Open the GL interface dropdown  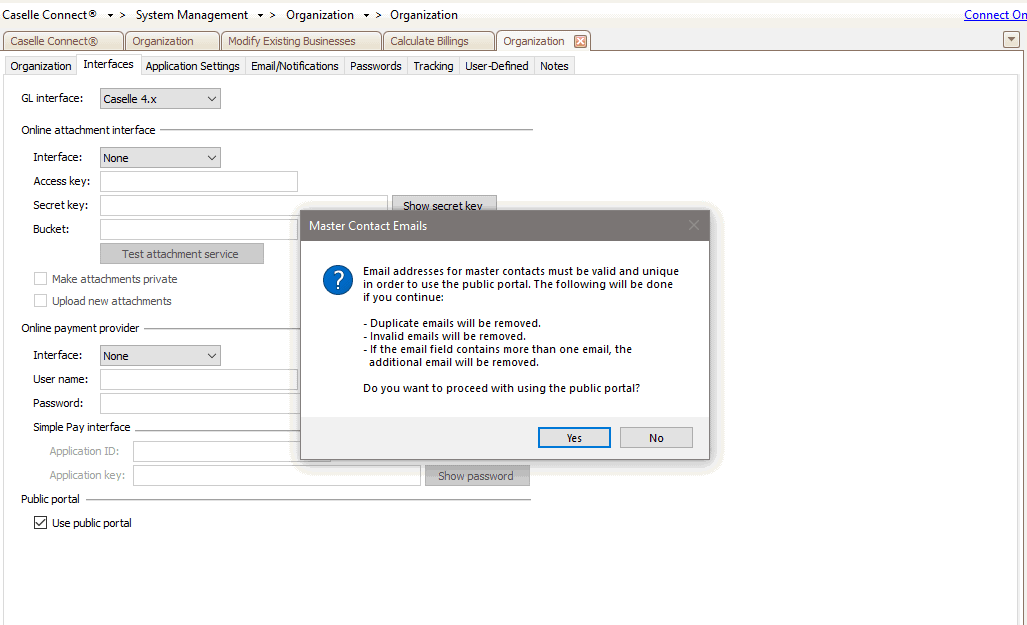coord(160,99)
